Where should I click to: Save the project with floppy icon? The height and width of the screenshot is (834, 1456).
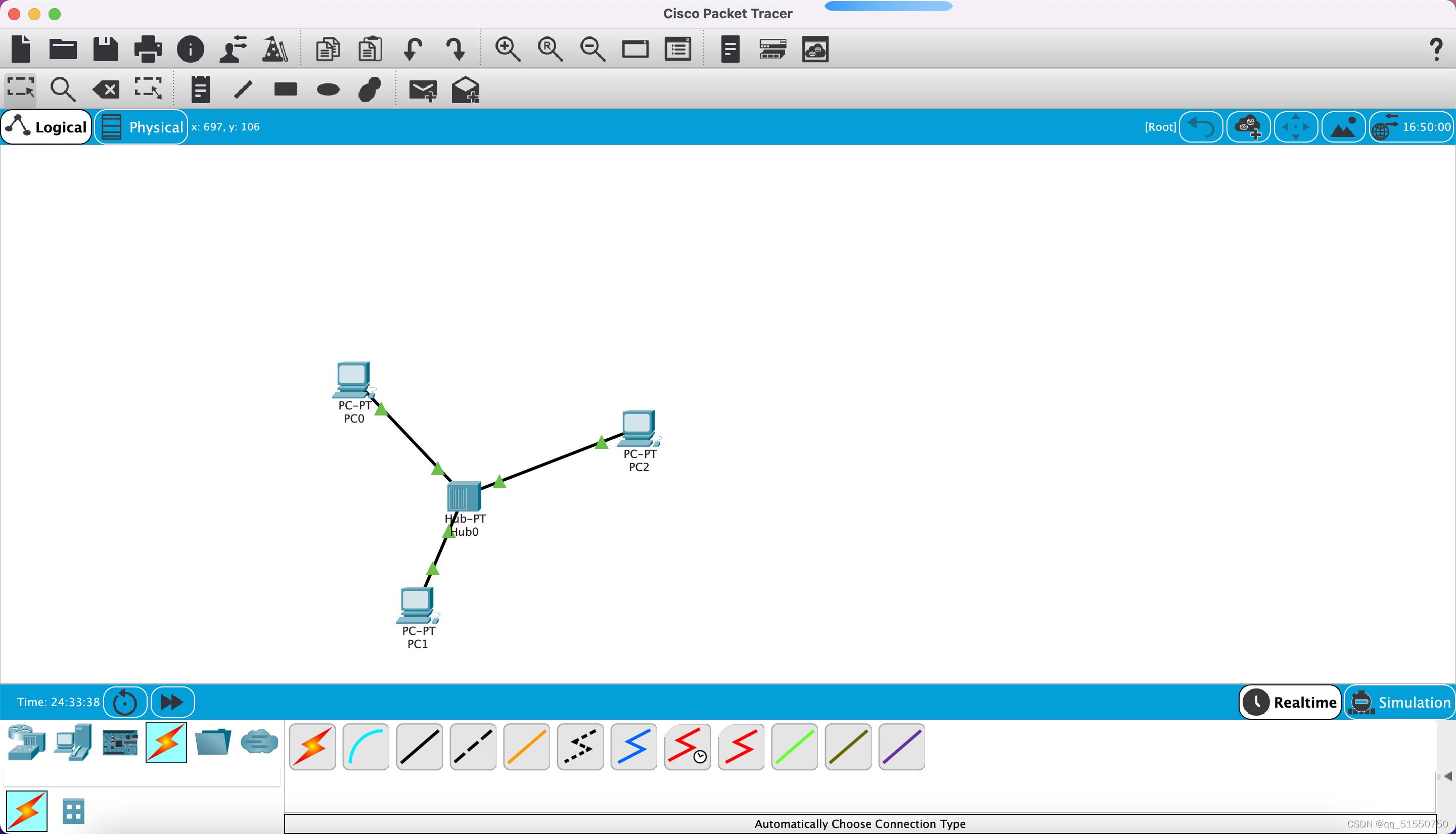point(105,49)
